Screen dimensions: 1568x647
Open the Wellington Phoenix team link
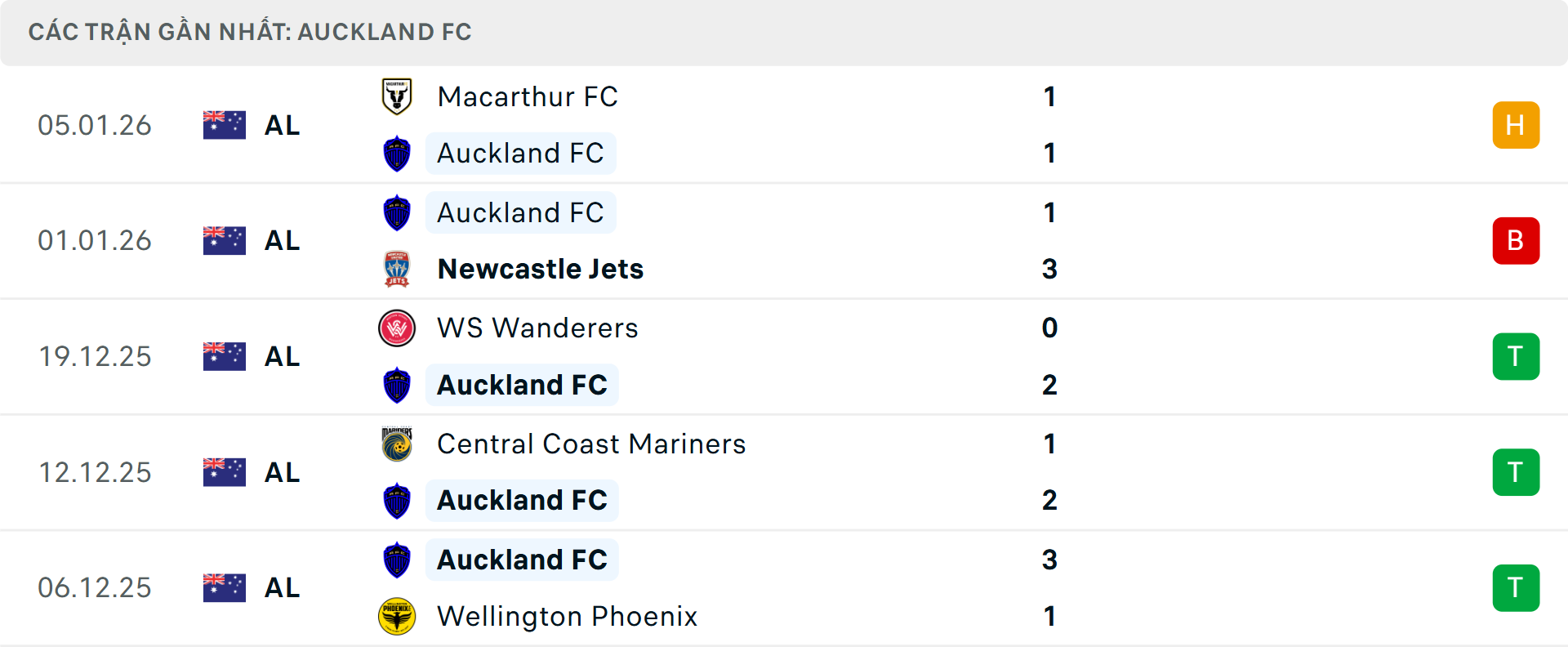coord(568,616)
